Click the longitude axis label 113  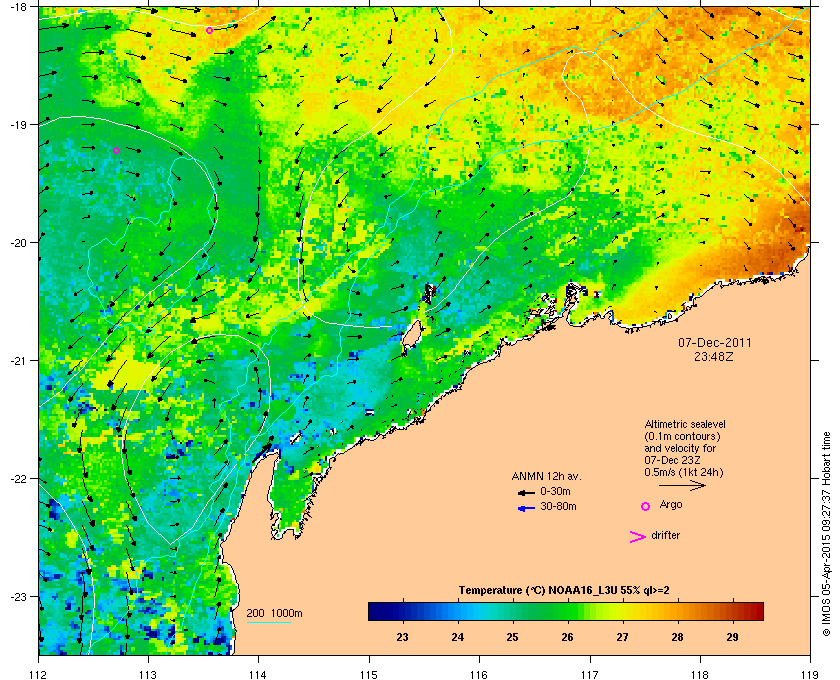148,675
